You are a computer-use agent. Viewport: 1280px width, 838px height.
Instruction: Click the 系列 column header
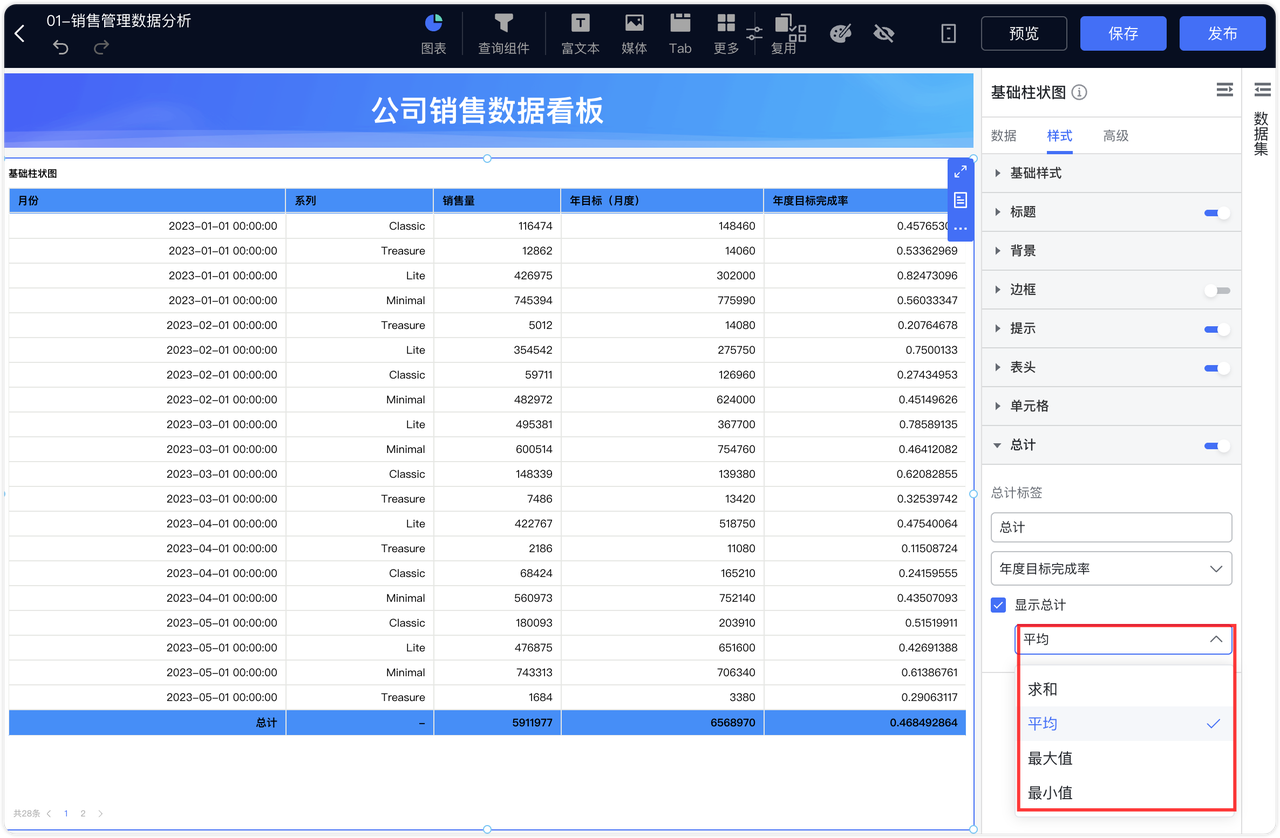click(x=360, y=200)
